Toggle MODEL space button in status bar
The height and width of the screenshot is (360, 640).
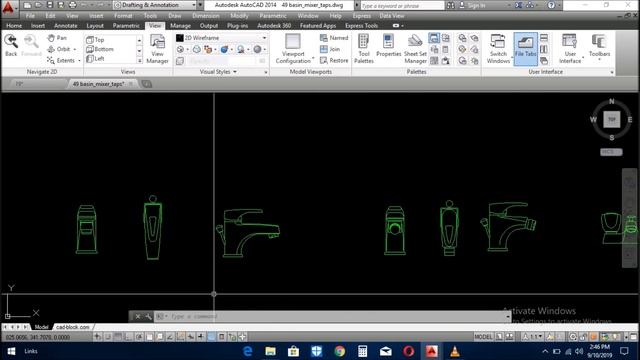[x=483, y=337]
